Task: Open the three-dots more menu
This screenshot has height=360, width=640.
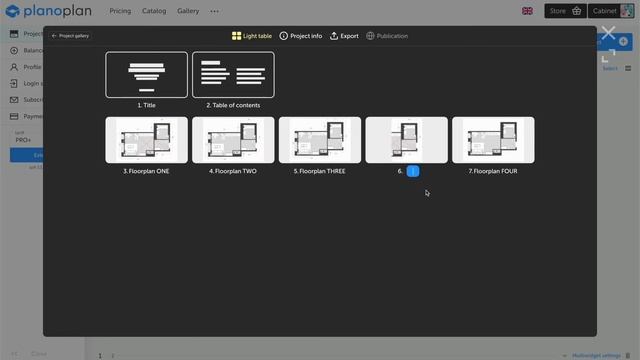Action: (x=214, y=11)
